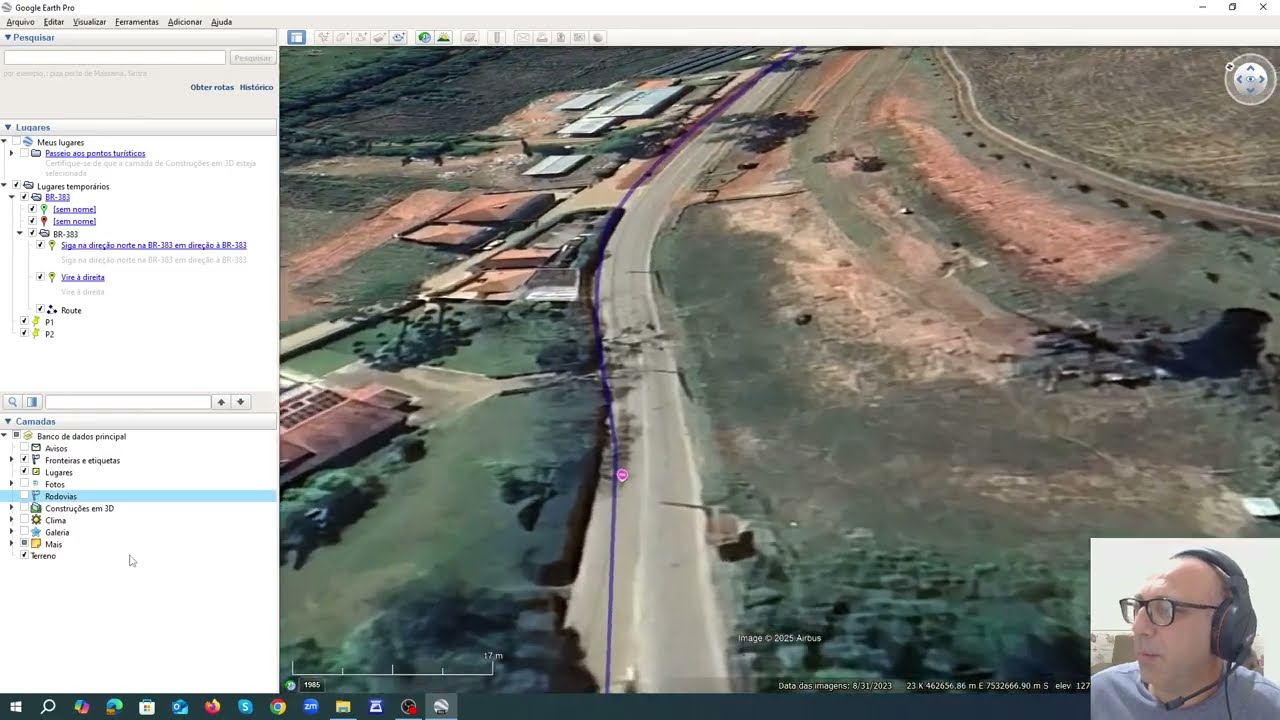Click the Obter rotas link
The height and width of the screenshot is (720, 1280).
pos(212,87)
